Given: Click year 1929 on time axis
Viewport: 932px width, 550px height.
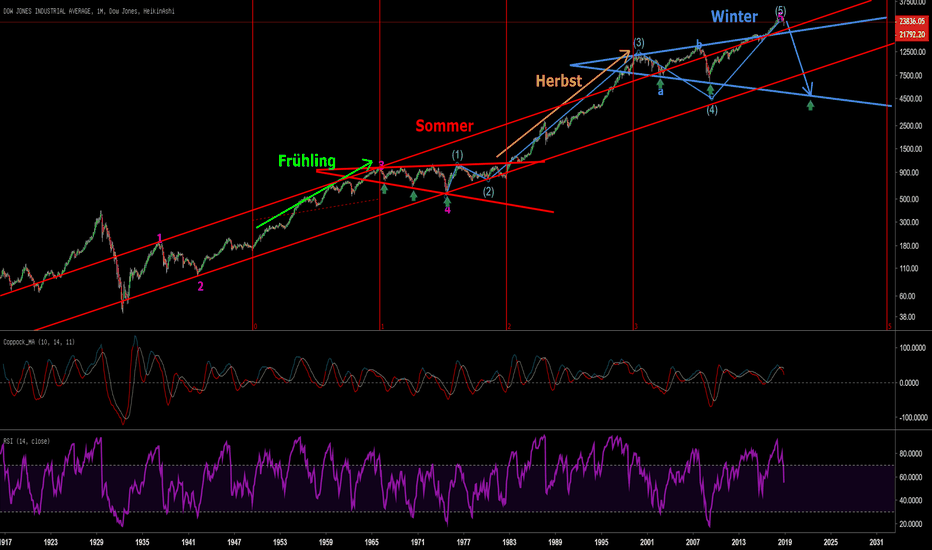Looking at the screenshot, I should (x=96, y=542).
